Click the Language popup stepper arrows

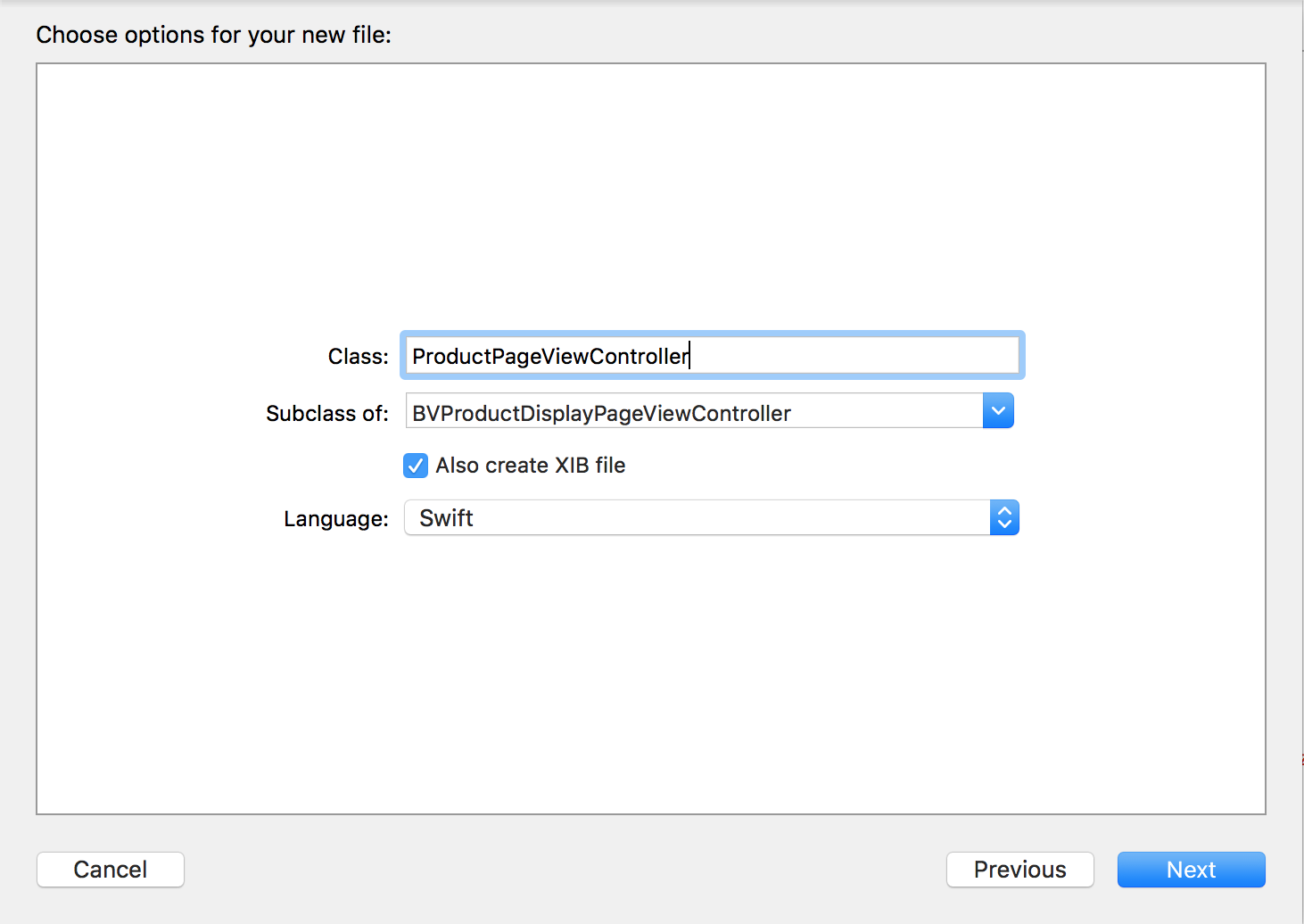pyautogui.click(x=1004, y=518)
